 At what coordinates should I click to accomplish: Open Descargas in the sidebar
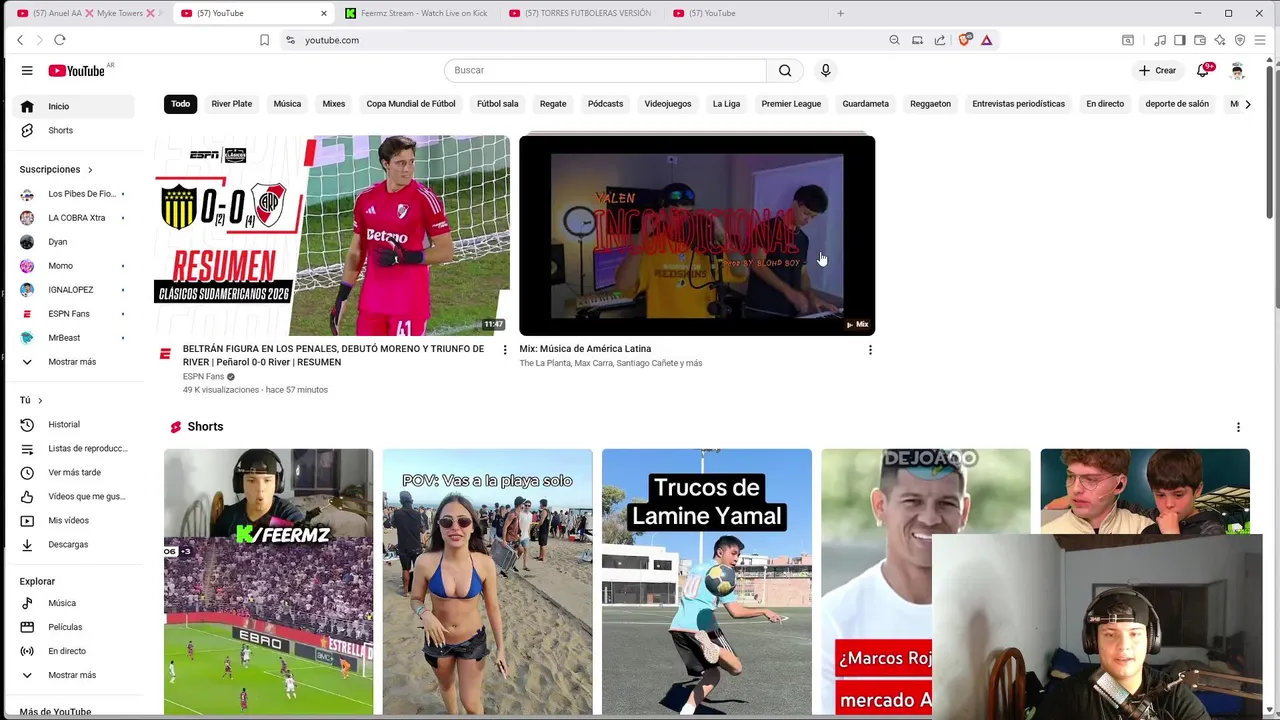[x=75, y=544]
